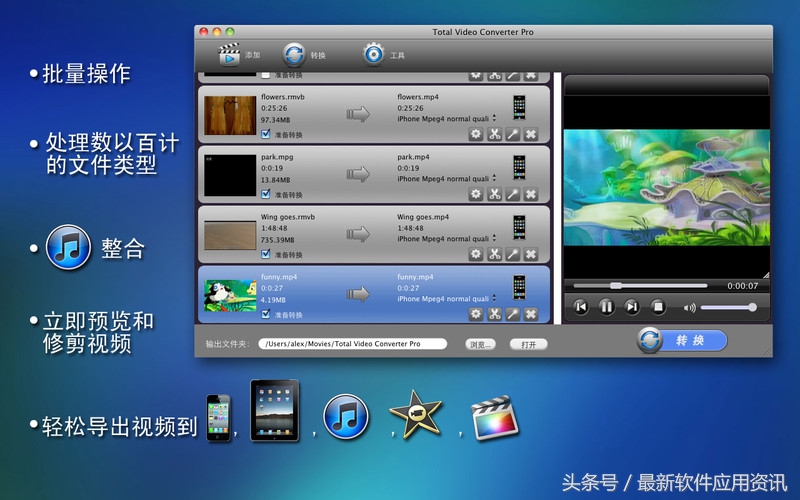Click iPhone device icon in flowers.mp4 row
Image resolution: width=800 pixels, height=500 pixels.
pyautogui.click(x=519, y=107)
